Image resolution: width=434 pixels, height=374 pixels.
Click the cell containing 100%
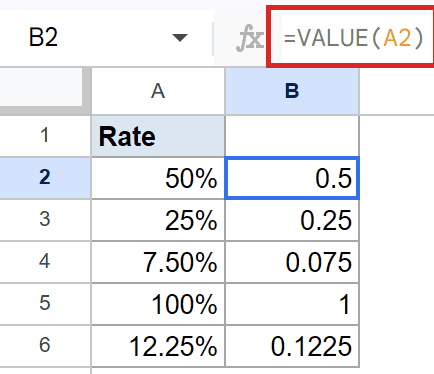[x=158, y=304]
